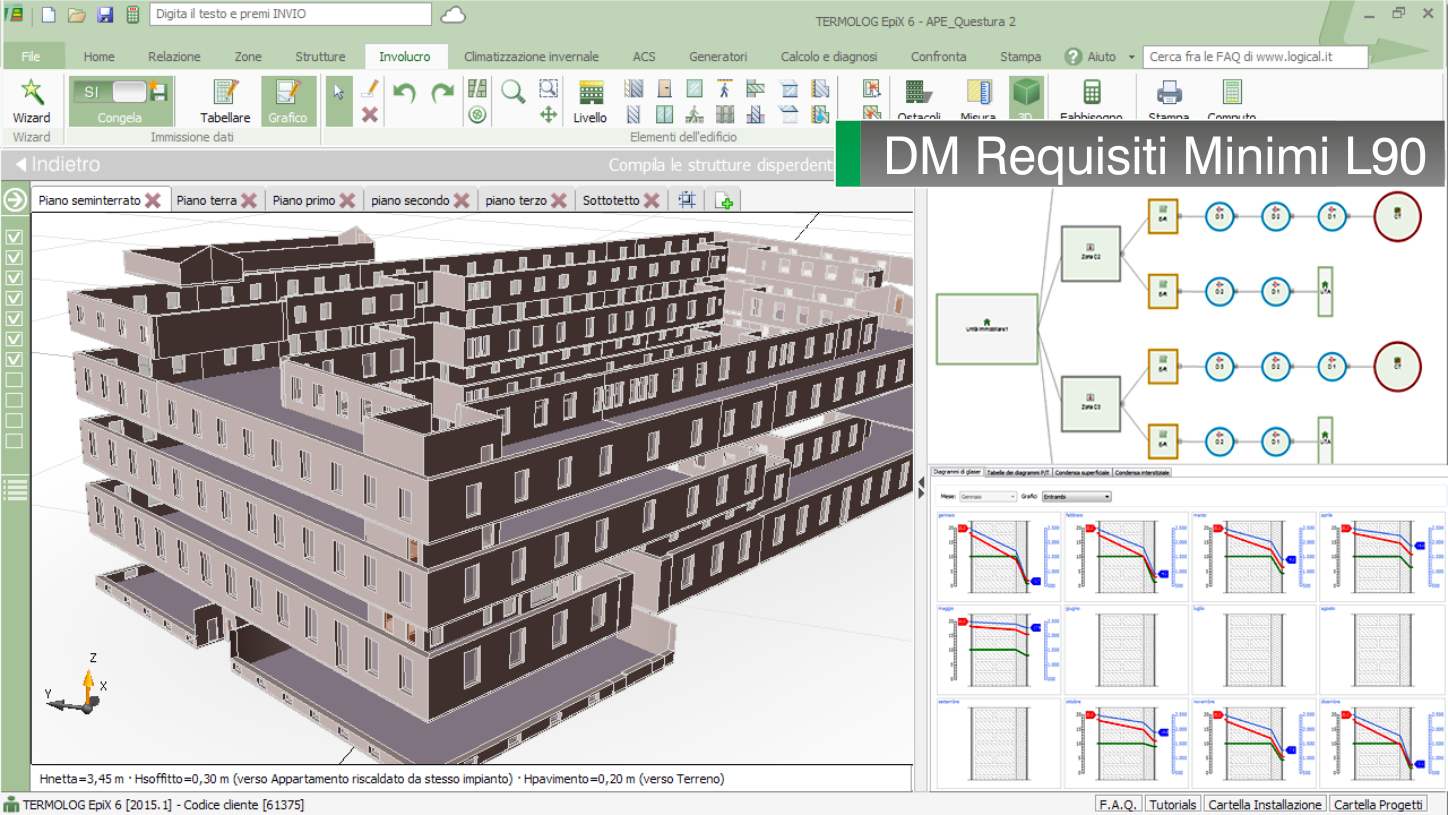The height and width of the screenshot is (815, 1448).
Task: Add a new floor with the plus icon
Action: coord(725,201)
